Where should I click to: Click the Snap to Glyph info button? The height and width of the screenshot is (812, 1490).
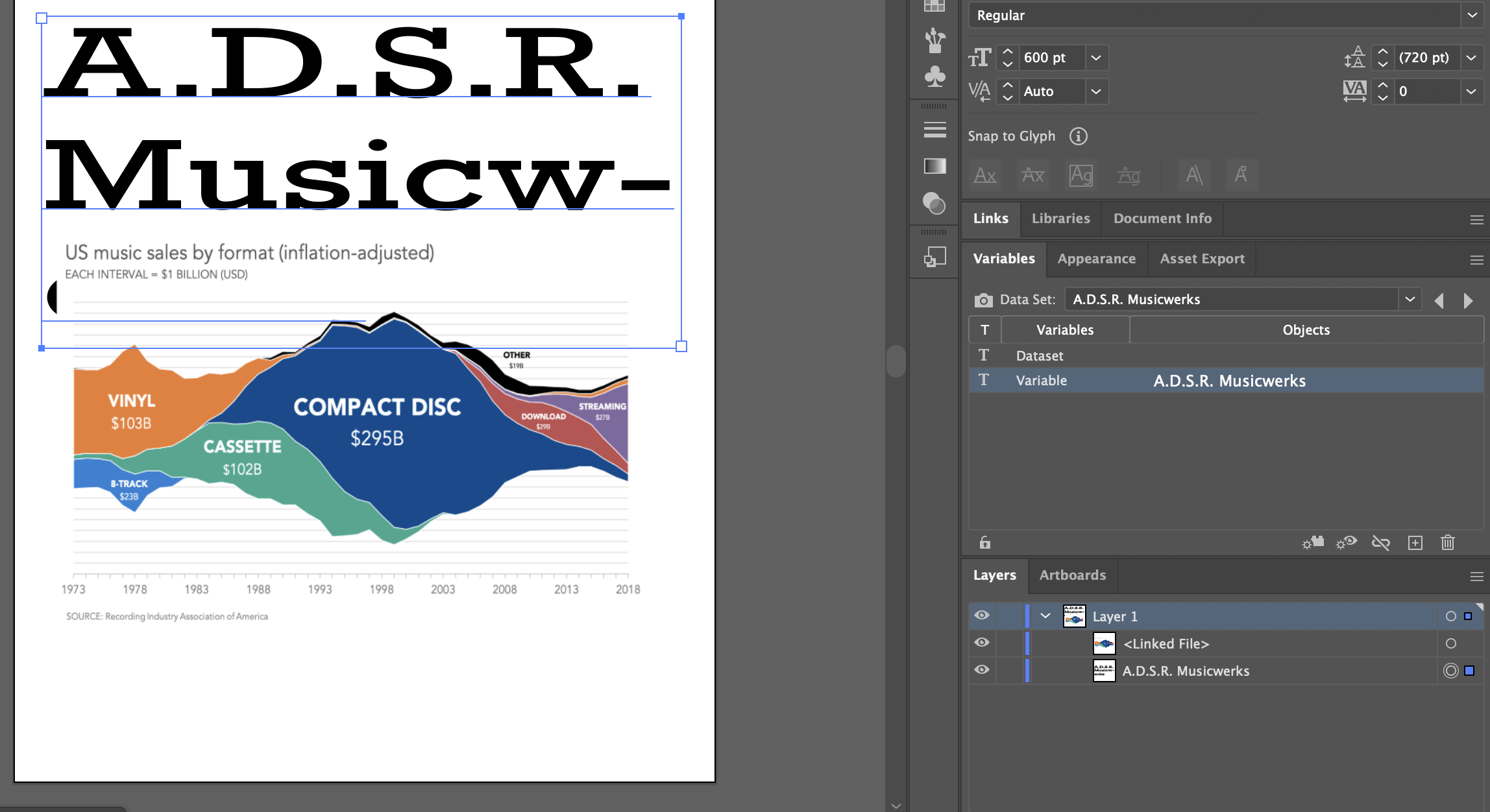click(x=1079, y=136)
